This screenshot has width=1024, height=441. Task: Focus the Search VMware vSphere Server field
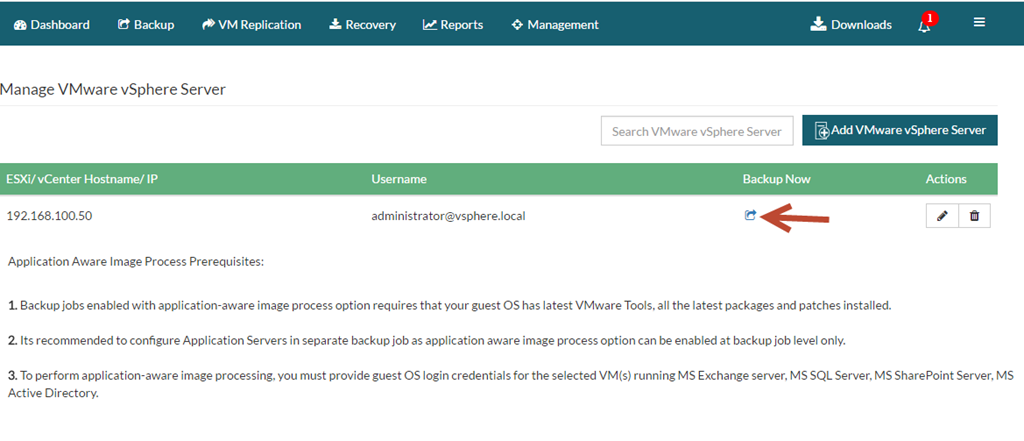click(697, 131)
